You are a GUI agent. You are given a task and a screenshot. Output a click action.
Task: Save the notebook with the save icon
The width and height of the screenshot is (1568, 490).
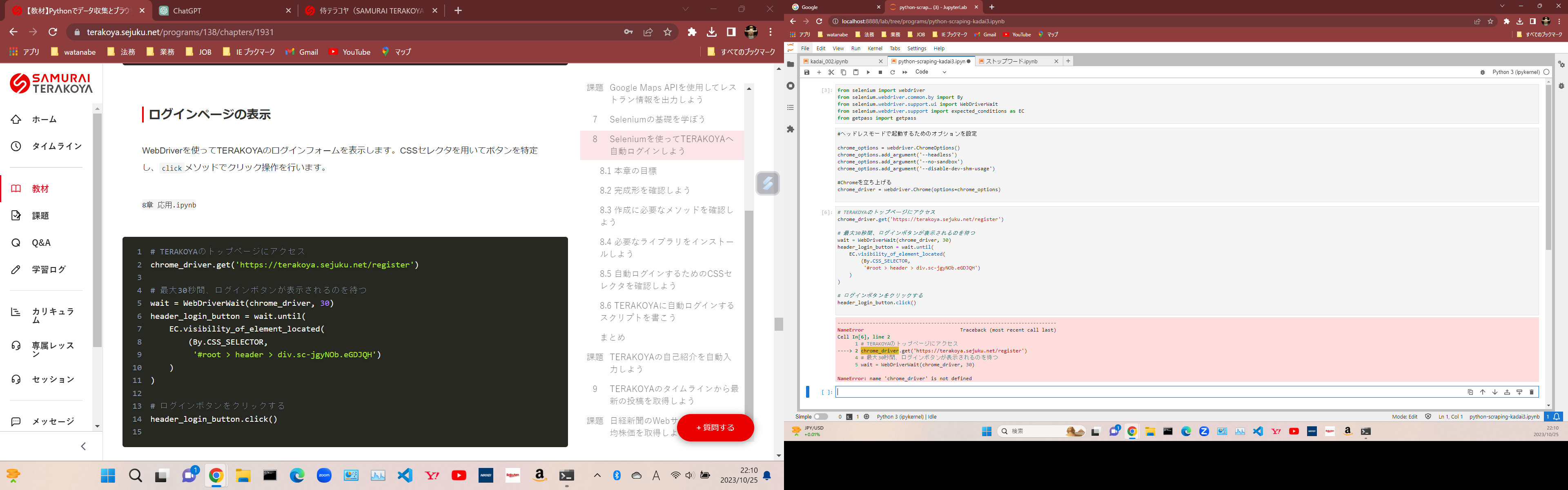pos(806,72)
